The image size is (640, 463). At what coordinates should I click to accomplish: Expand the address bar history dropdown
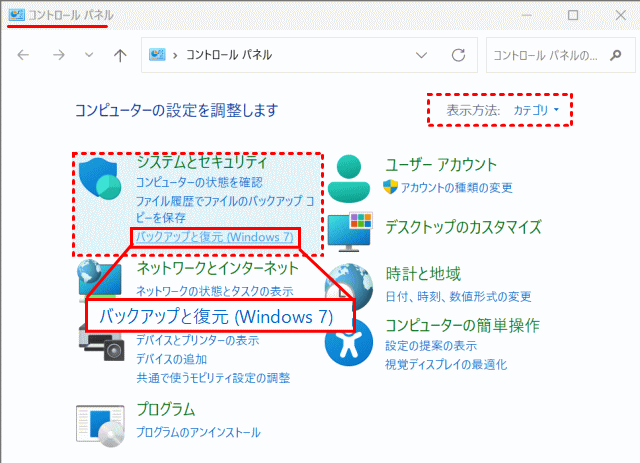click(421, 55)
